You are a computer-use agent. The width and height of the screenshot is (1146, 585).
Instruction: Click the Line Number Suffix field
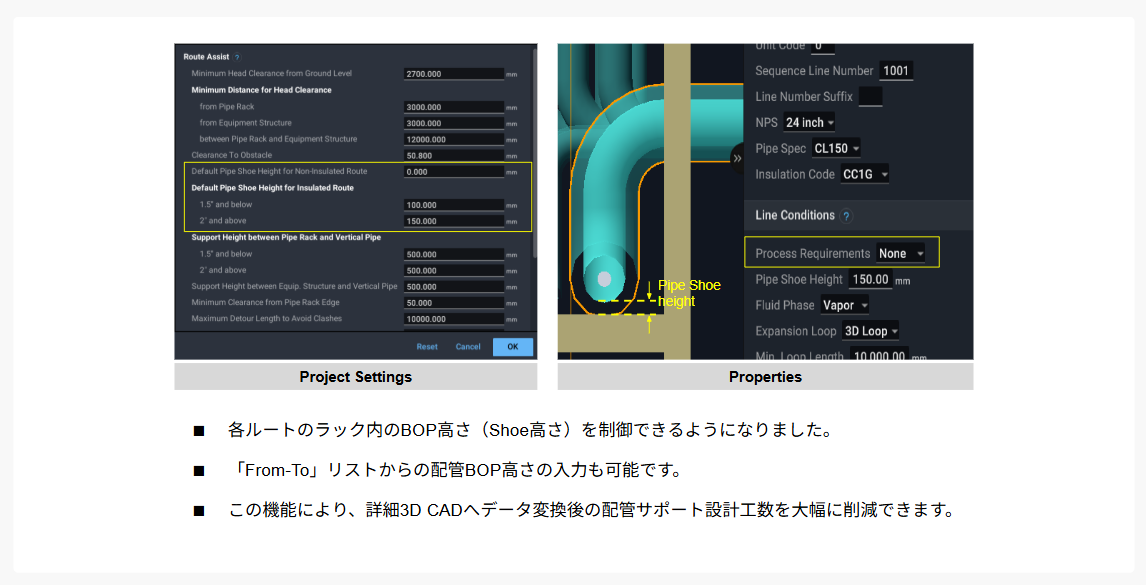point(870,97)
